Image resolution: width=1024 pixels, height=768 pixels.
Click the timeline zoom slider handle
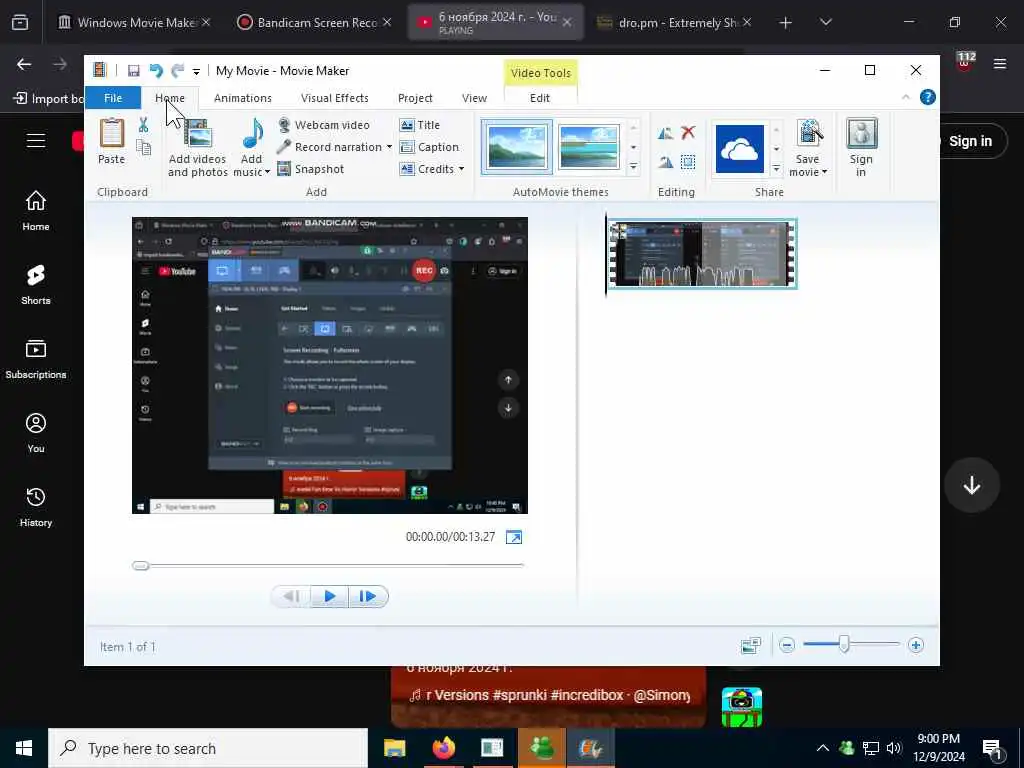tap(844, 645)
